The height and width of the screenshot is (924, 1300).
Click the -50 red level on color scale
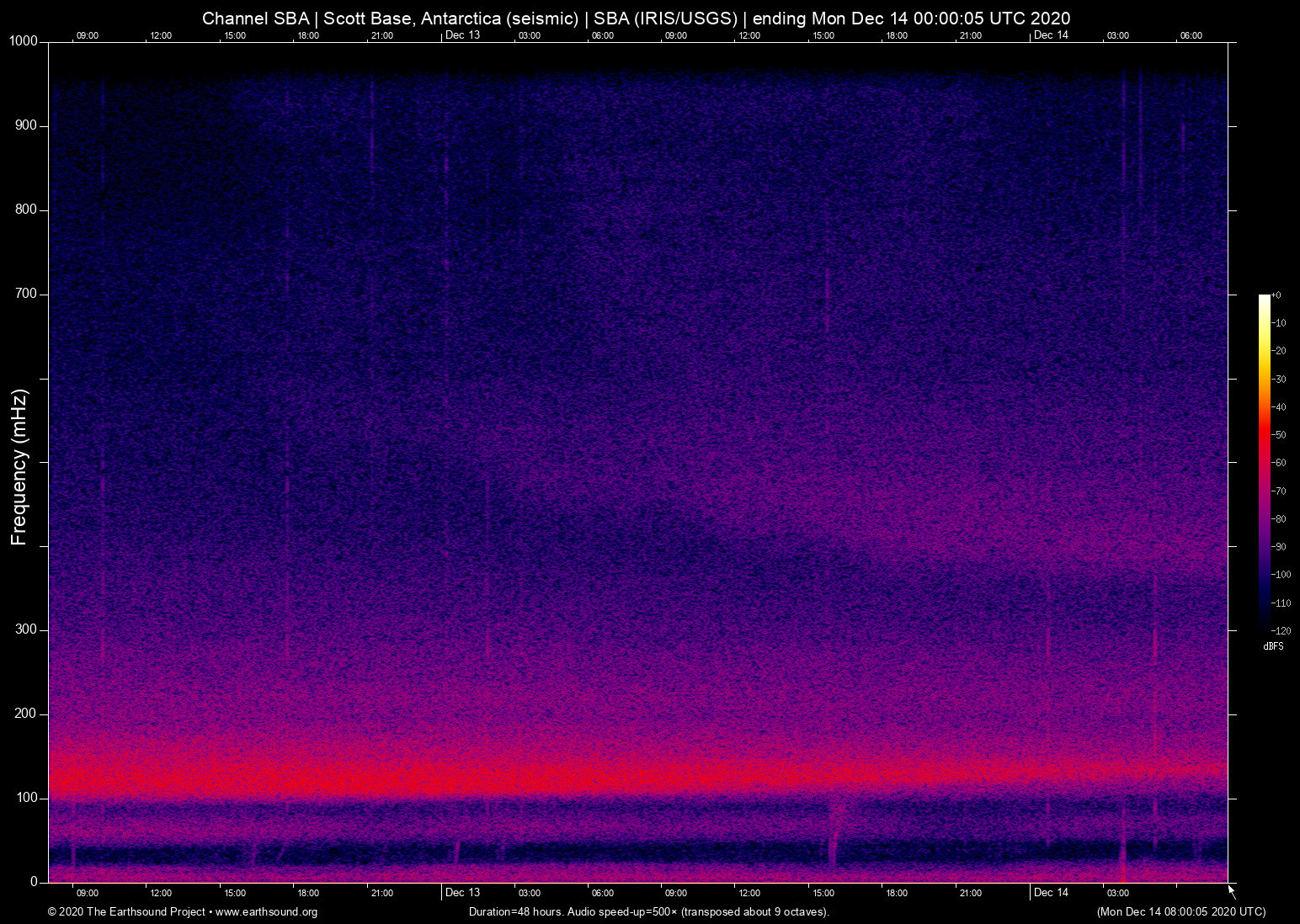[1264, 434]
